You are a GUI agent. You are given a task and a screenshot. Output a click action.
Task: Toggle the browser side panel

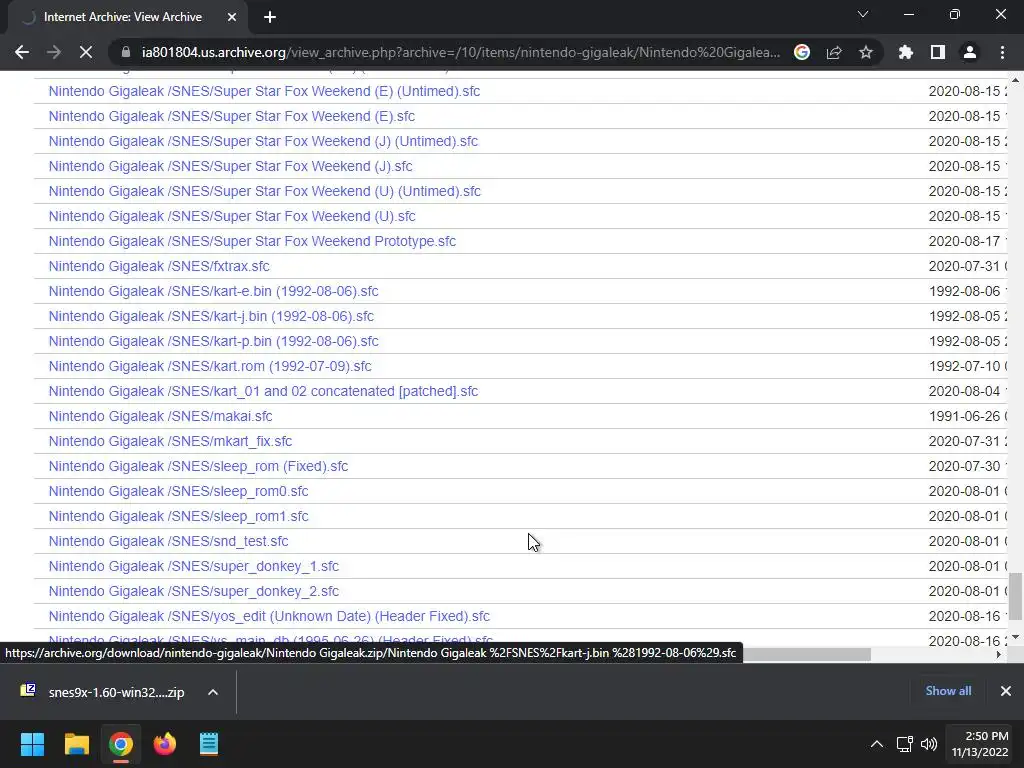938,52
